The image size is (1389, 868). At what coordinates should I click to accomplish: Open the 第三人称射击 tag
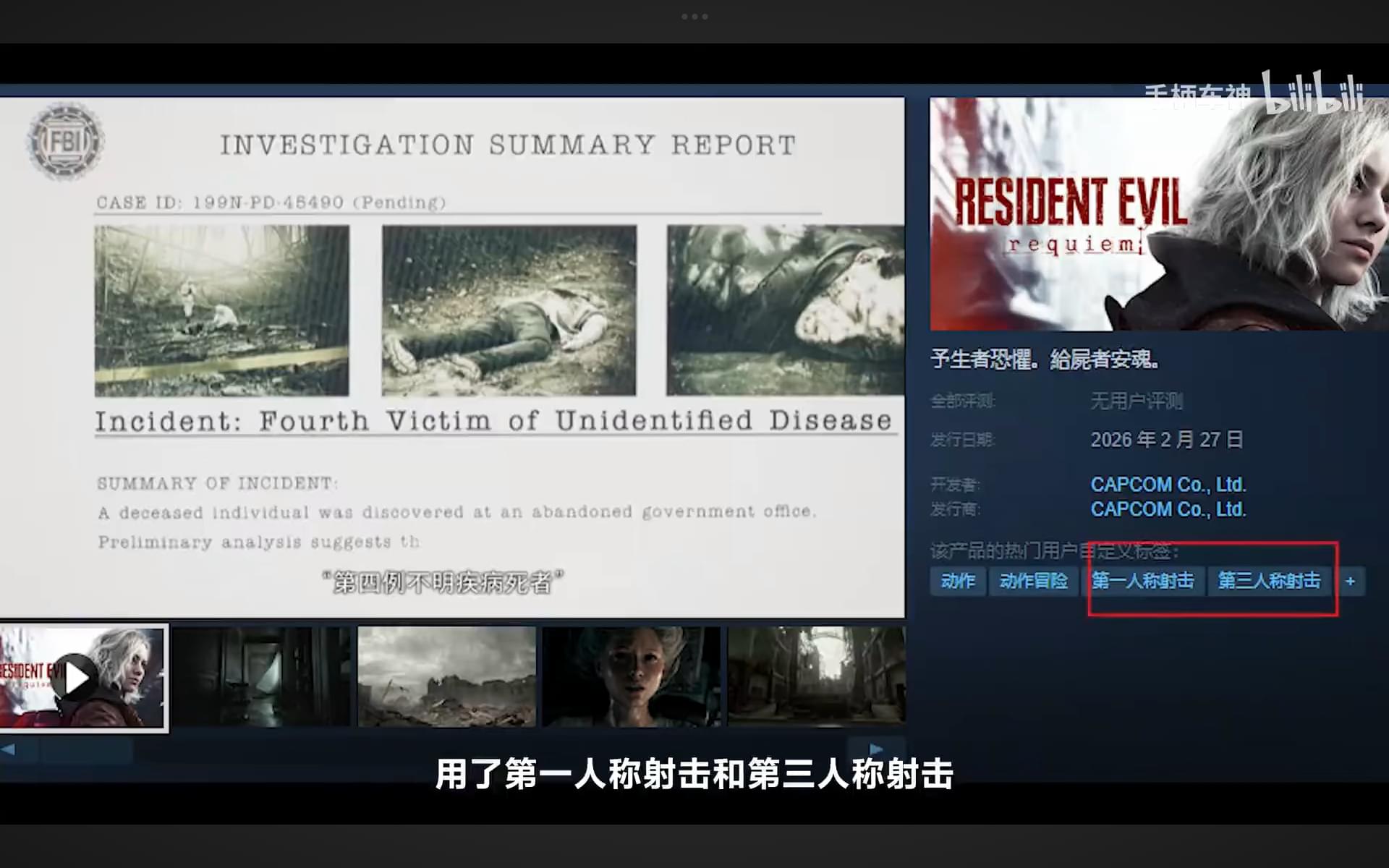pos(1269,581)
